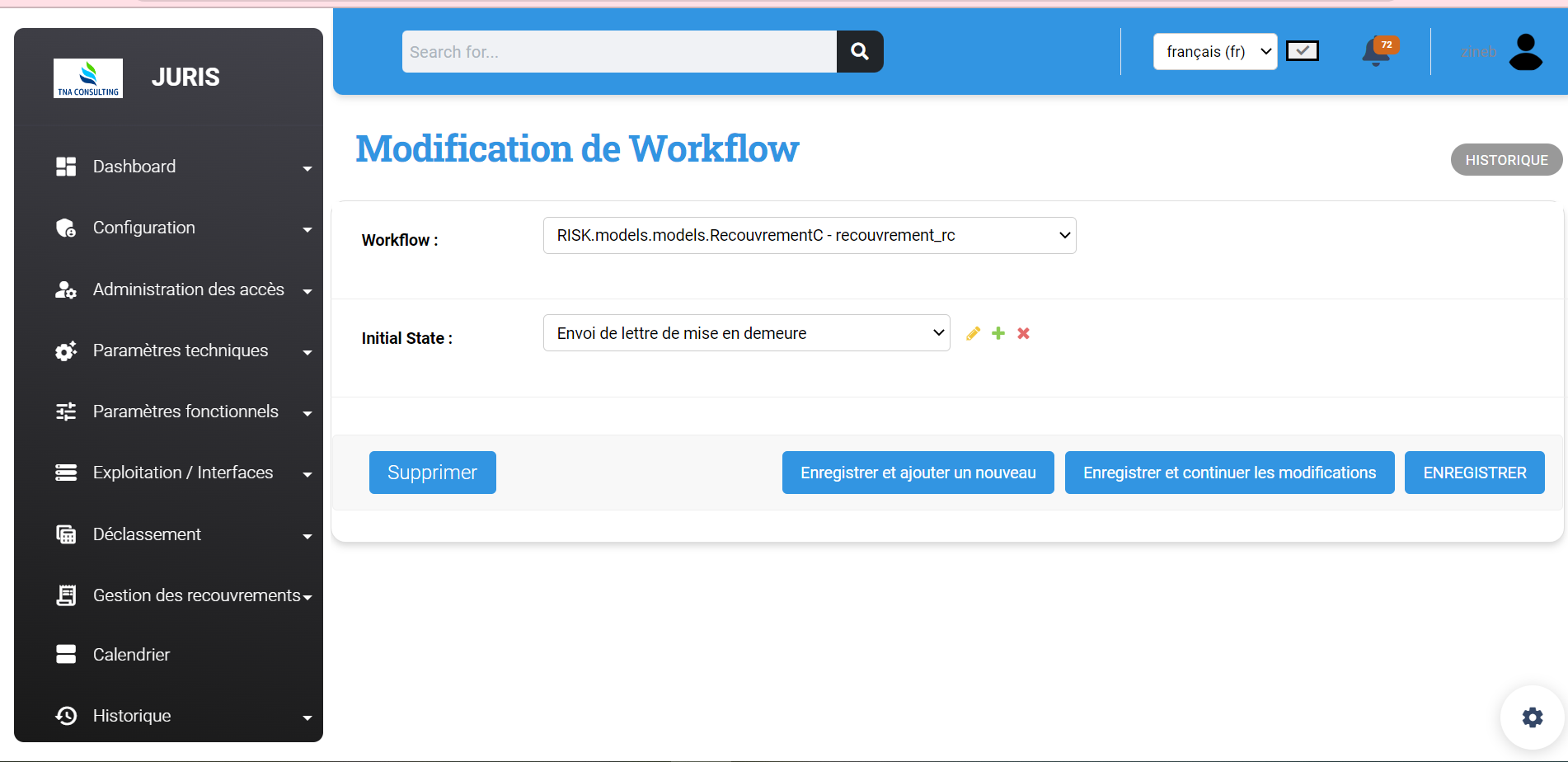This screenshot has width=1568, height=762.
Task: Click the Search for... input field
Action: (619, 52)
